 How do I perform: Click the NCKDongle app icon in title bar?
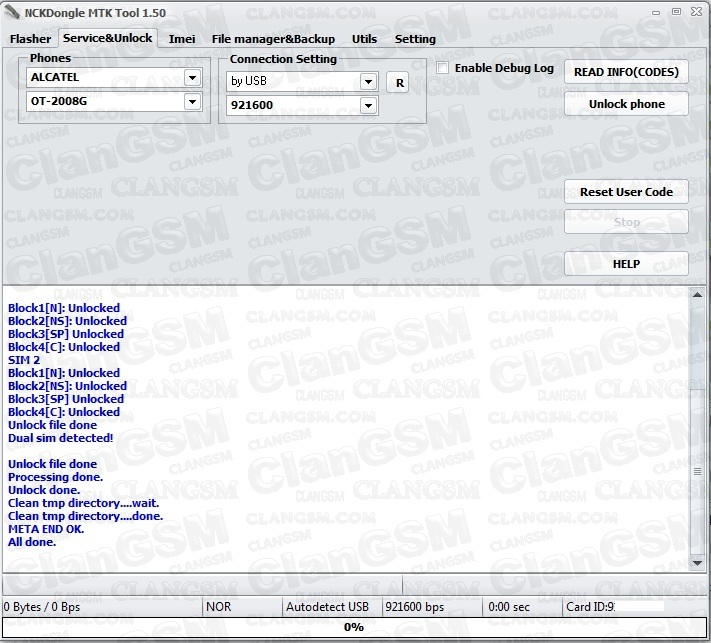pyautogui.click(x=12, y=12)
